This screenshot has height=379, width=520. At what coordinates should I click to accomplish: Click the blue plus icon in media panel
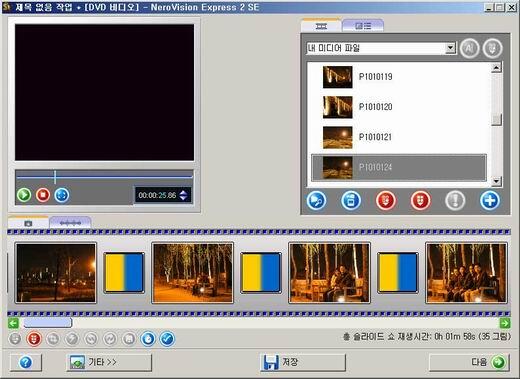pyautogui.click(x=489, y=201)
